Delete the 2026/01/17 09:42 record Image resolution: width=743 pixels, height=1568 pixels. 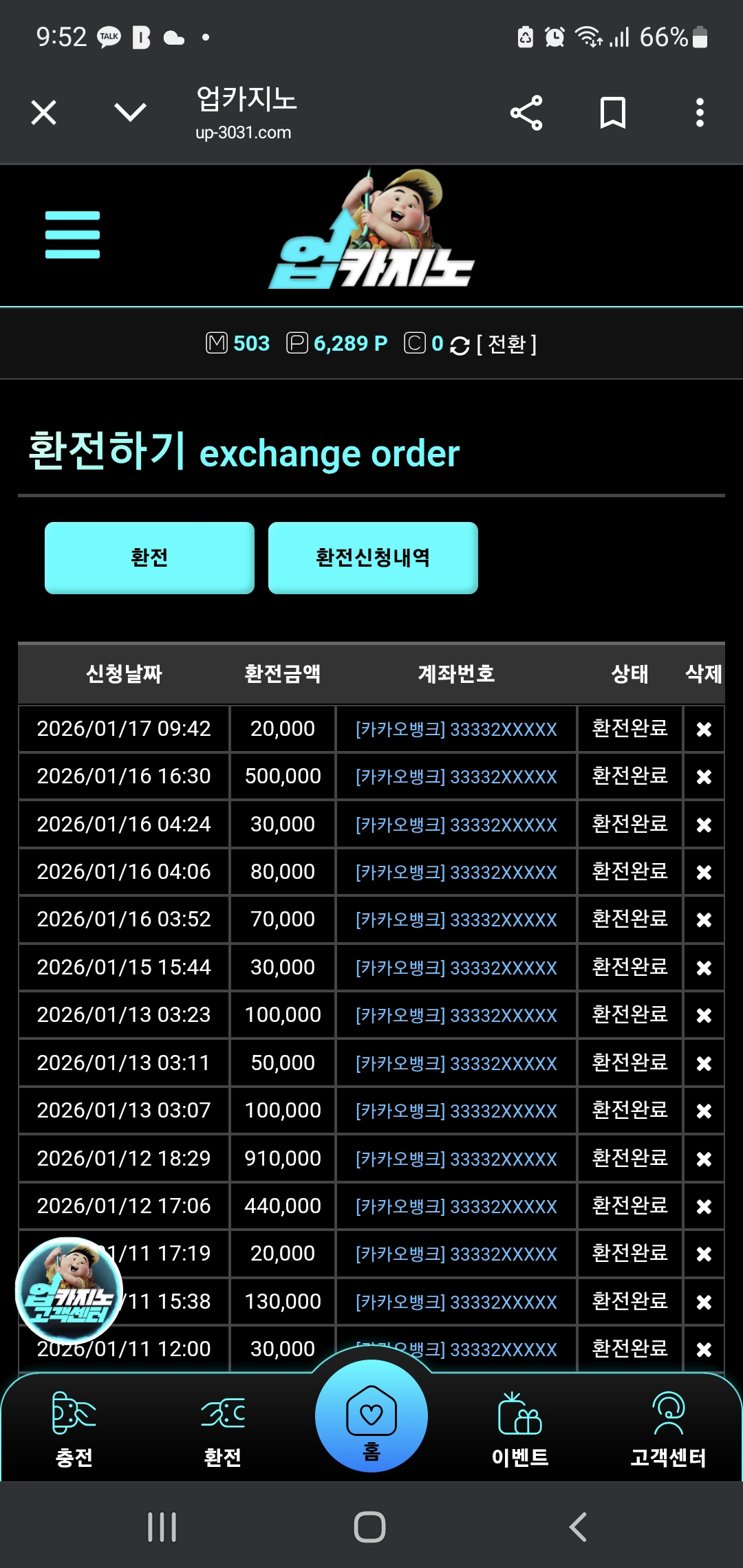tap(703, 730)
